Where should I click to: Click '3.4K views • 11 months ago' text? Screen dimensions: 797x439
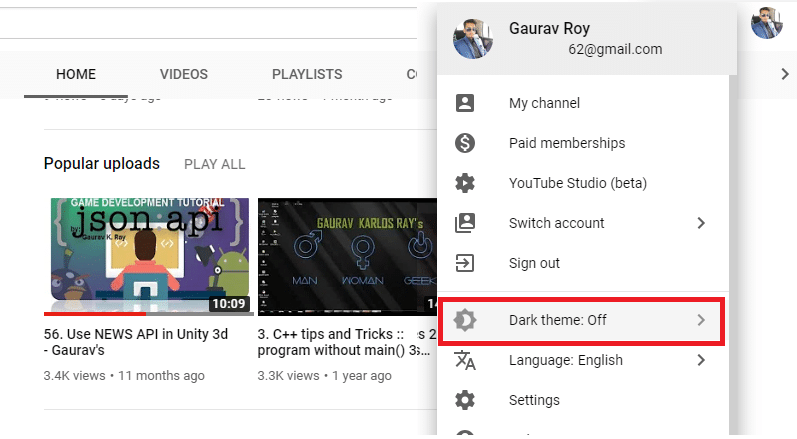124,376
